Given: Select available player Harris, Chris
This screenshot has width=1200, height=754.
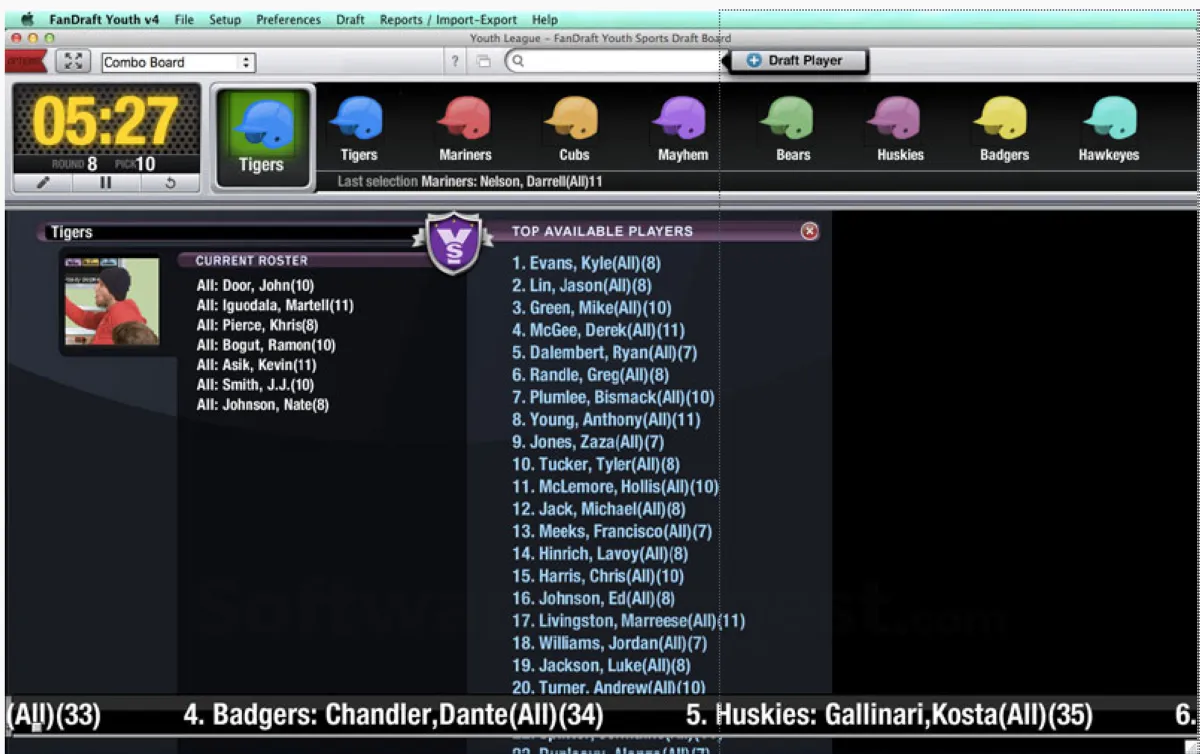Looking at the screenshot, I should 598,576.
